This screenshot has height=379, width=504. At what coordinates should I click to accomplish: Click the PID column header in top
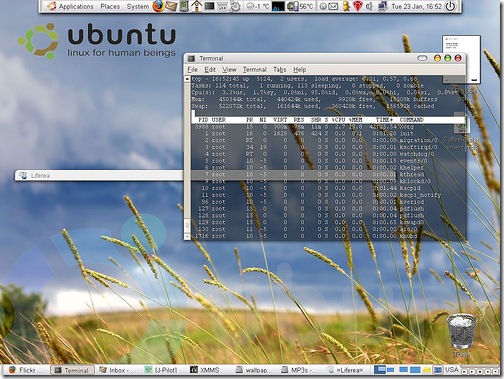tap(203, 120)
